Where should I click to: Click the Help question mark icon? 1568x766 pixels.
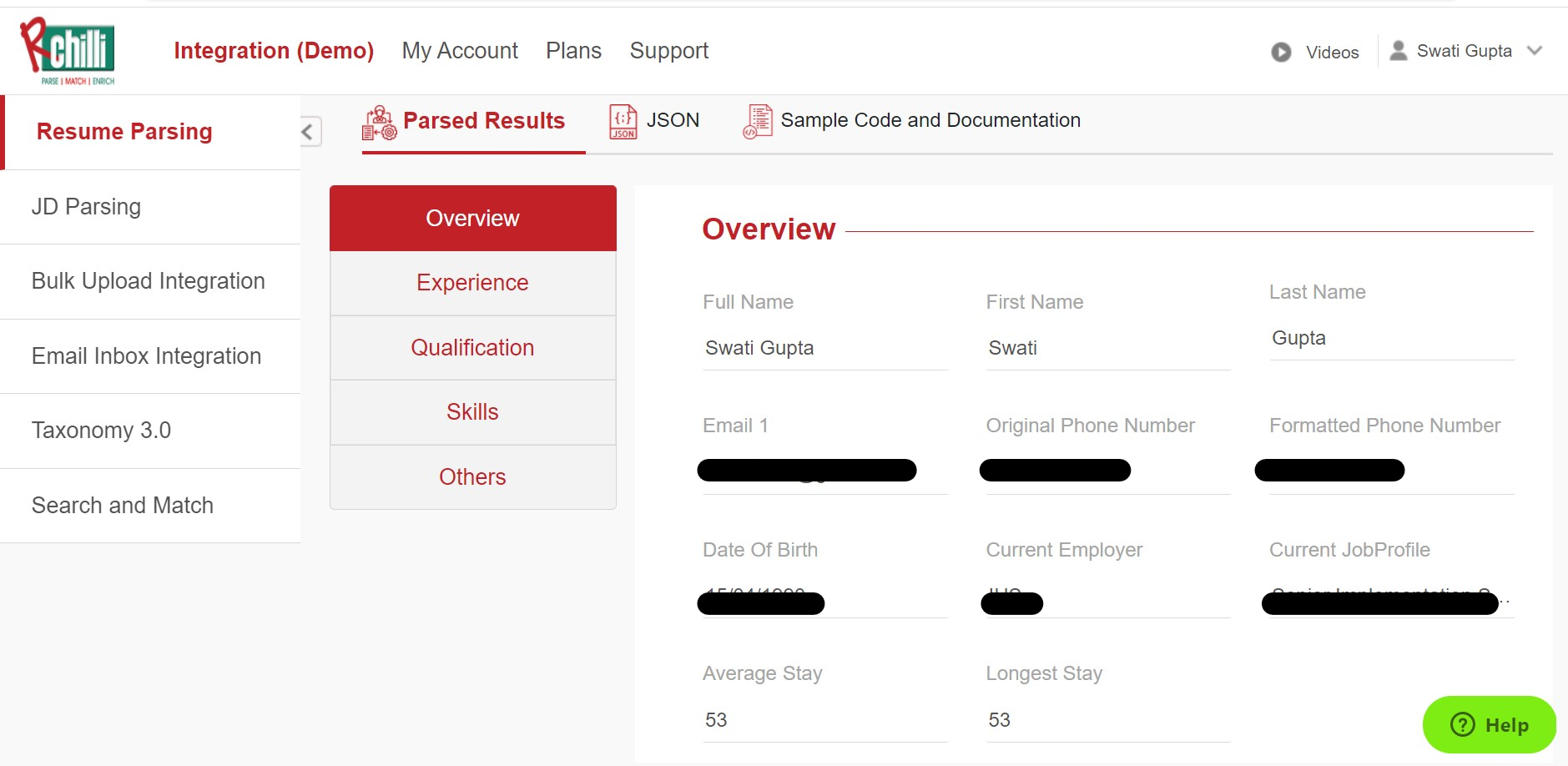tap(1463, 724)
